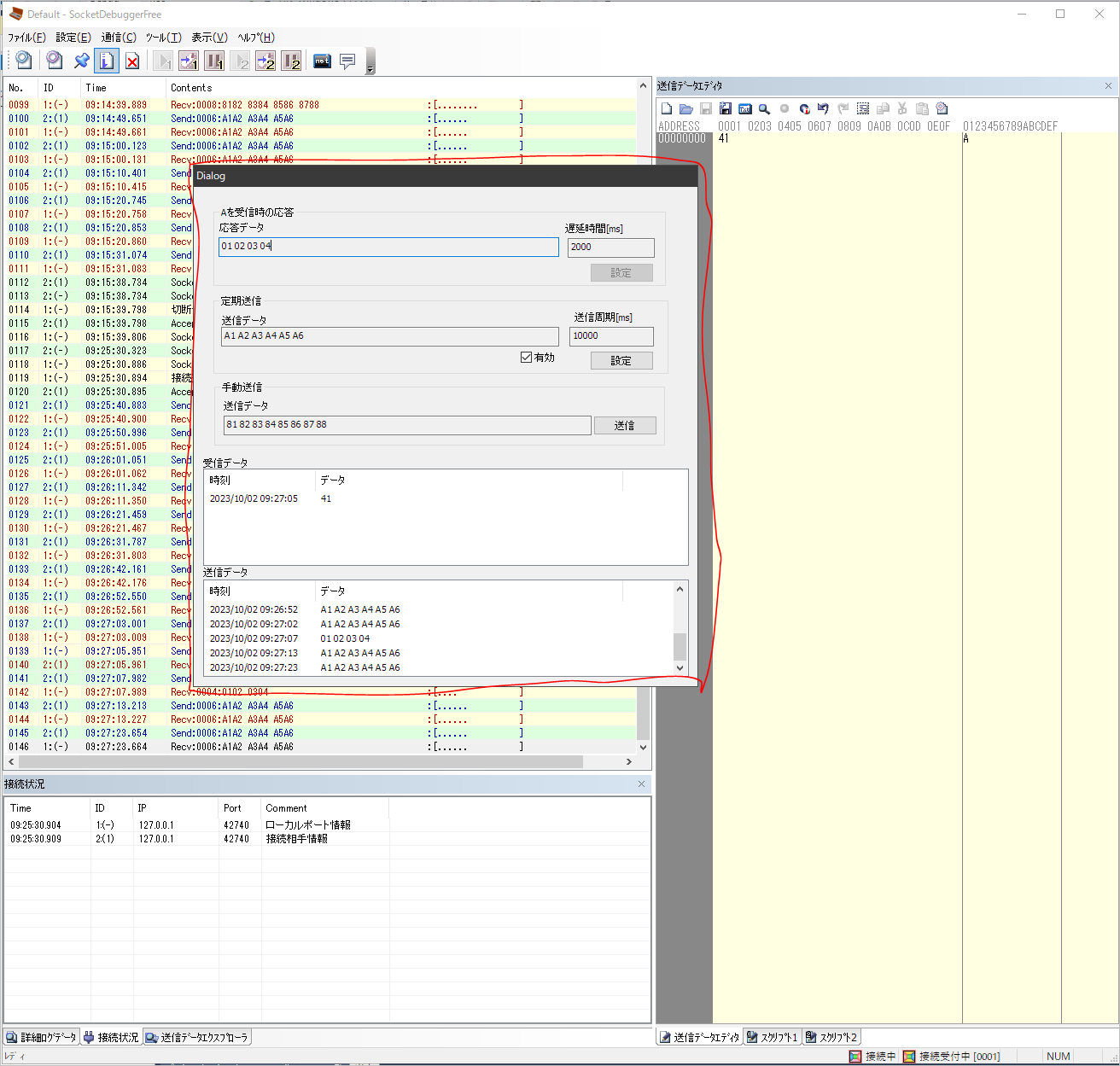Image resolution: width=1120 pixels, height=1066 pixels.
Task: Open the 設定(E) menu
Action: 73,38
